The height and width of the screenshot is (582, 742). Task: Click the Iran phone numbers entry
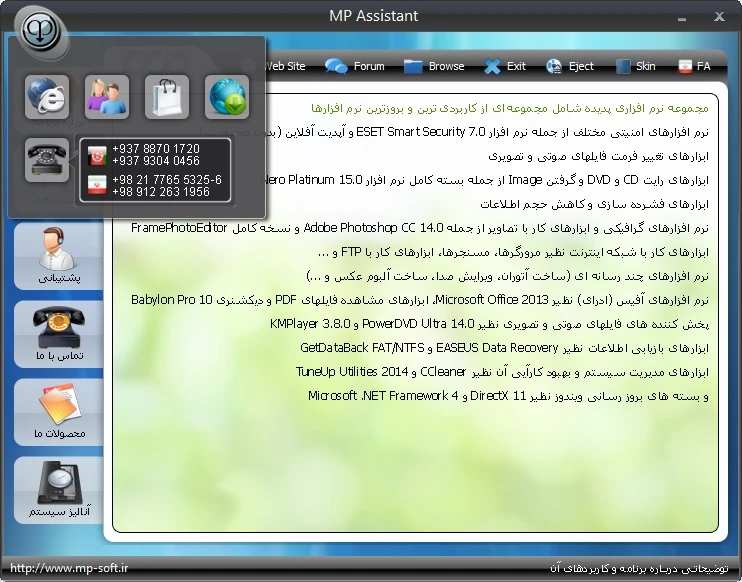tap(155, 186)
